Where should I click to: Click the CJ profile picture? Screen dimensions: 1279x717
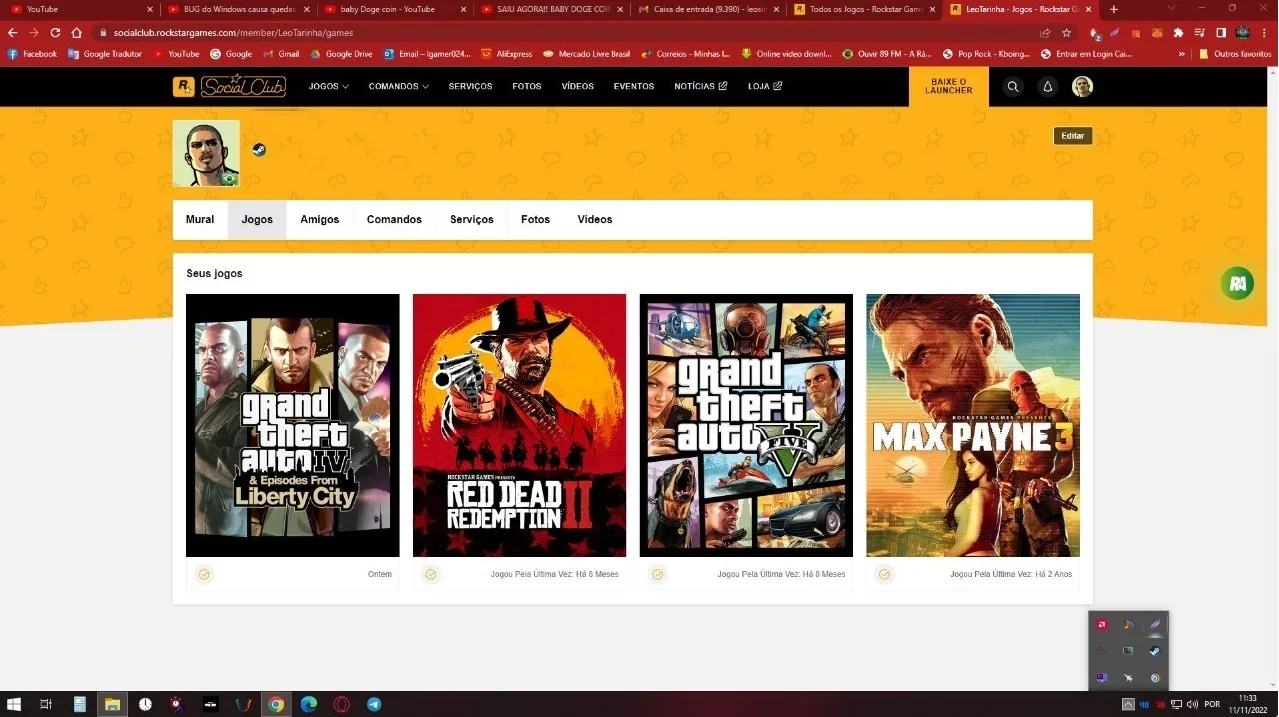click(206, 153)
